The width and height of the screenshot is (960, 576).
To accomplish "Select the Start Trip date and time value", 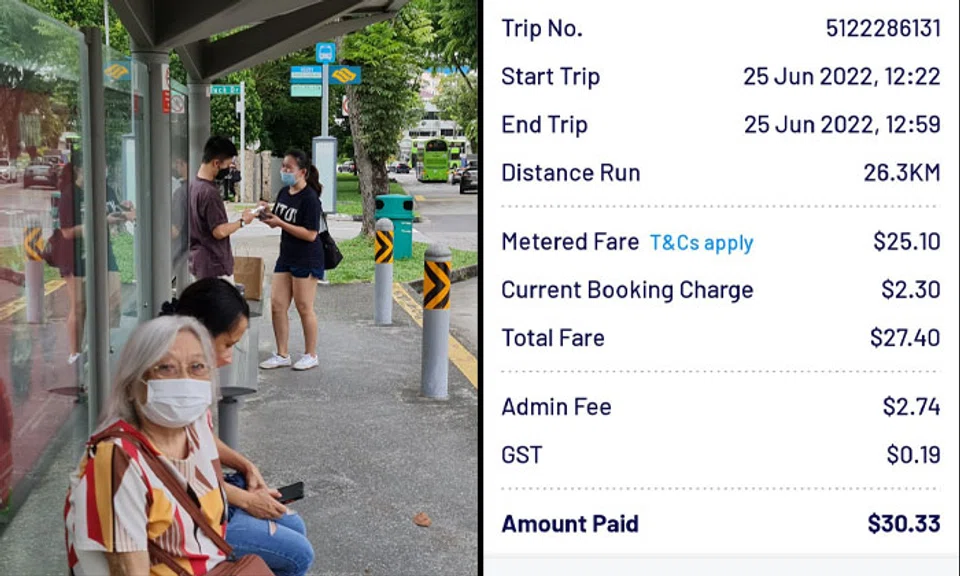I will pyautogui.click(x=841, y=77).
